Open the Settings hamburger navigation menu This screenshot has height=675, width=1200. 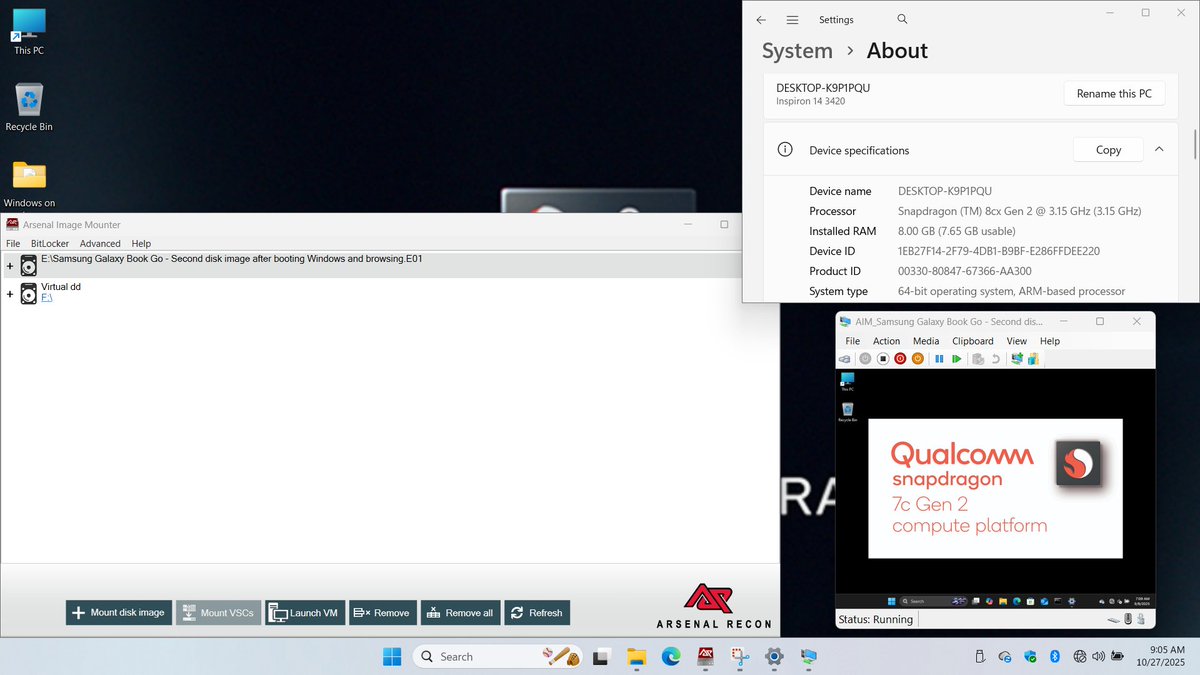coord(792,19)
